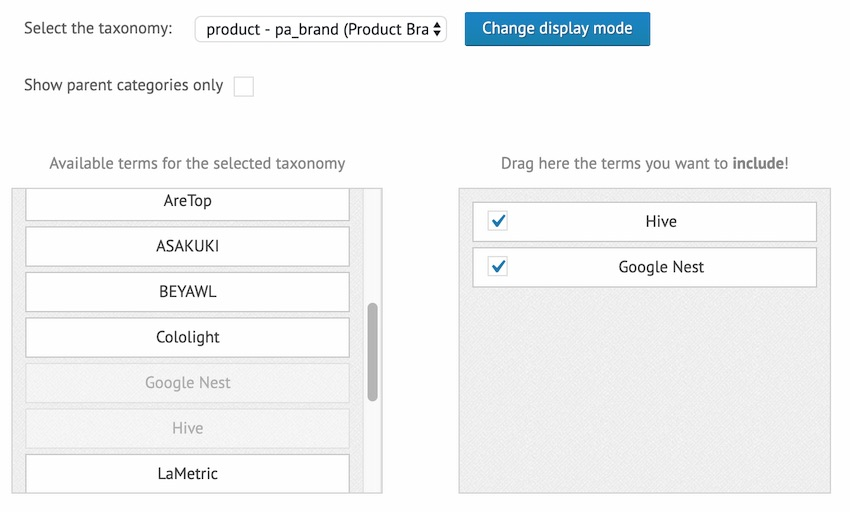
Task: Click the Hive label in the include panel
Action: (661, 221)
